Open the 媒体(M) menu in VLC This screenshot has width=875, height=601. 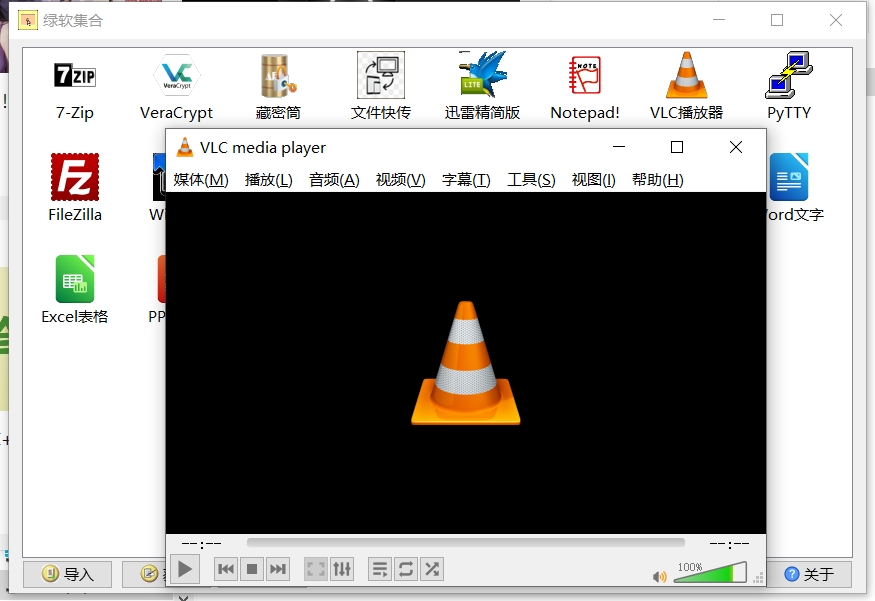coord(201,180)
